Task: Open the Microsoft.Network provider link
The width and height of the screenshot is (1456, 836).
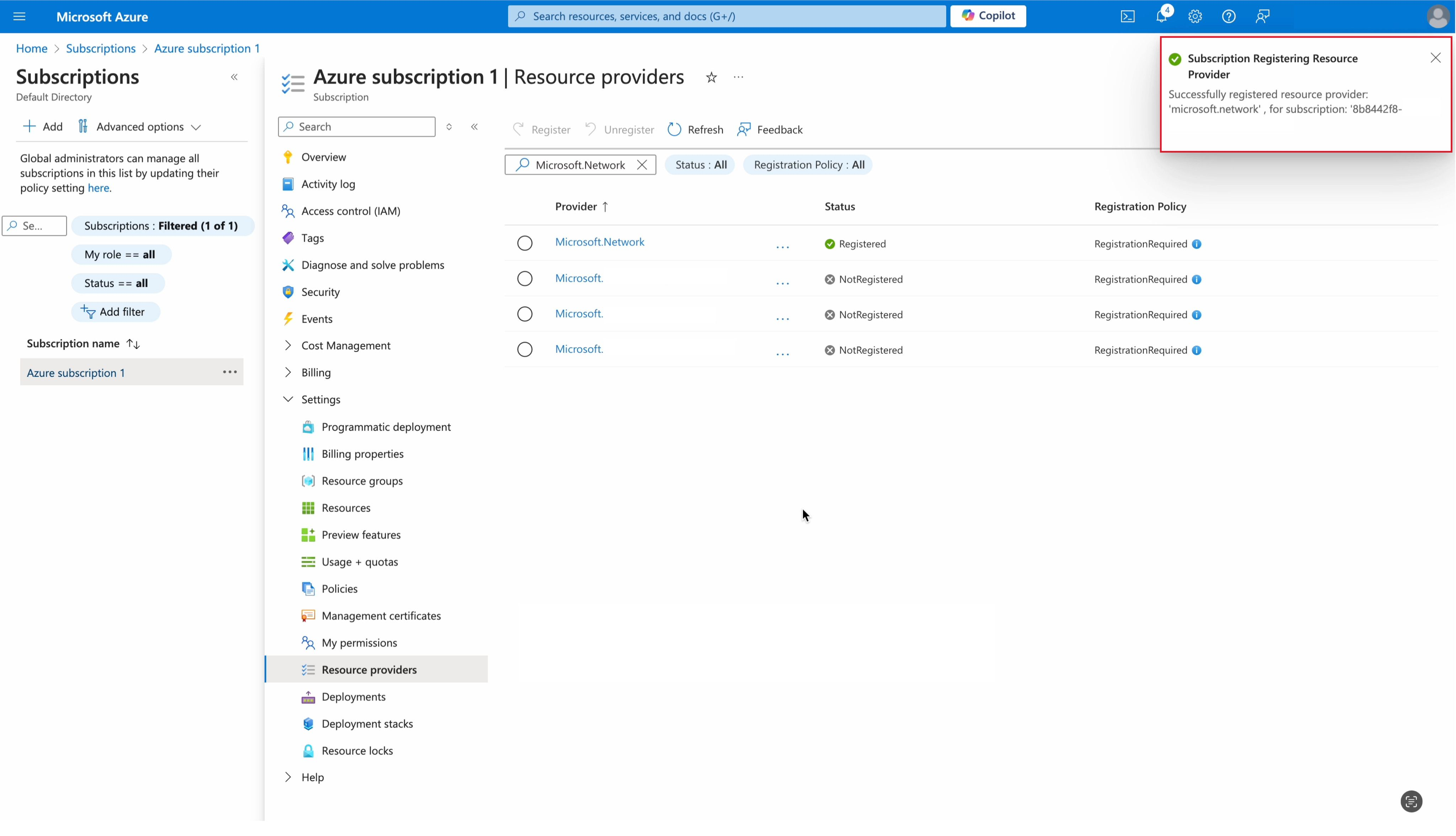Action: [x=599, y=242]
